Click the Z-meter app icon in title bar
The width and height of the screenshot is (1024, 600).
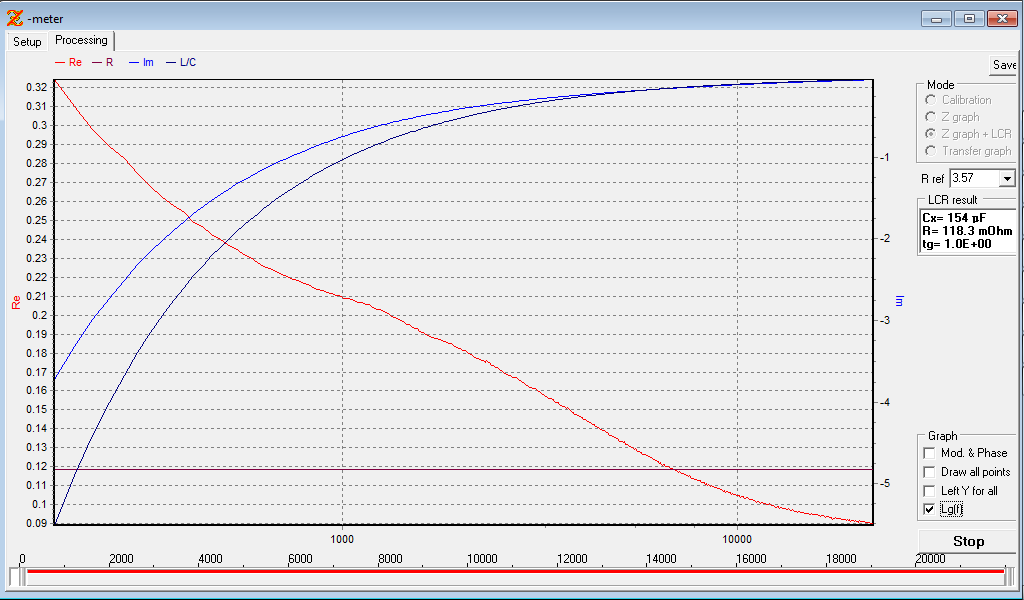[15, 17]
